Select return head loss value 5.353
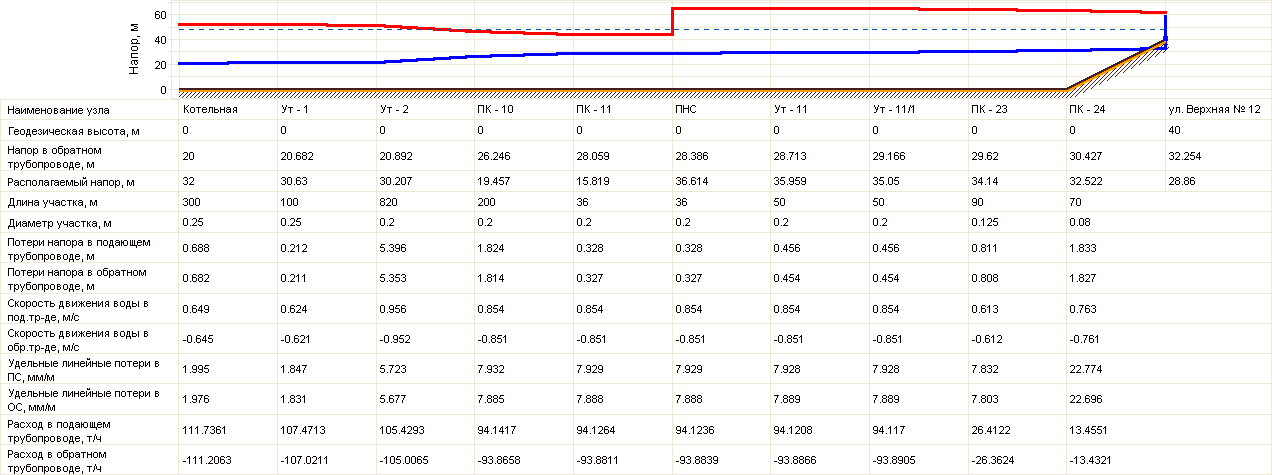Viewport: 1272px width, 475px height. 393,278
